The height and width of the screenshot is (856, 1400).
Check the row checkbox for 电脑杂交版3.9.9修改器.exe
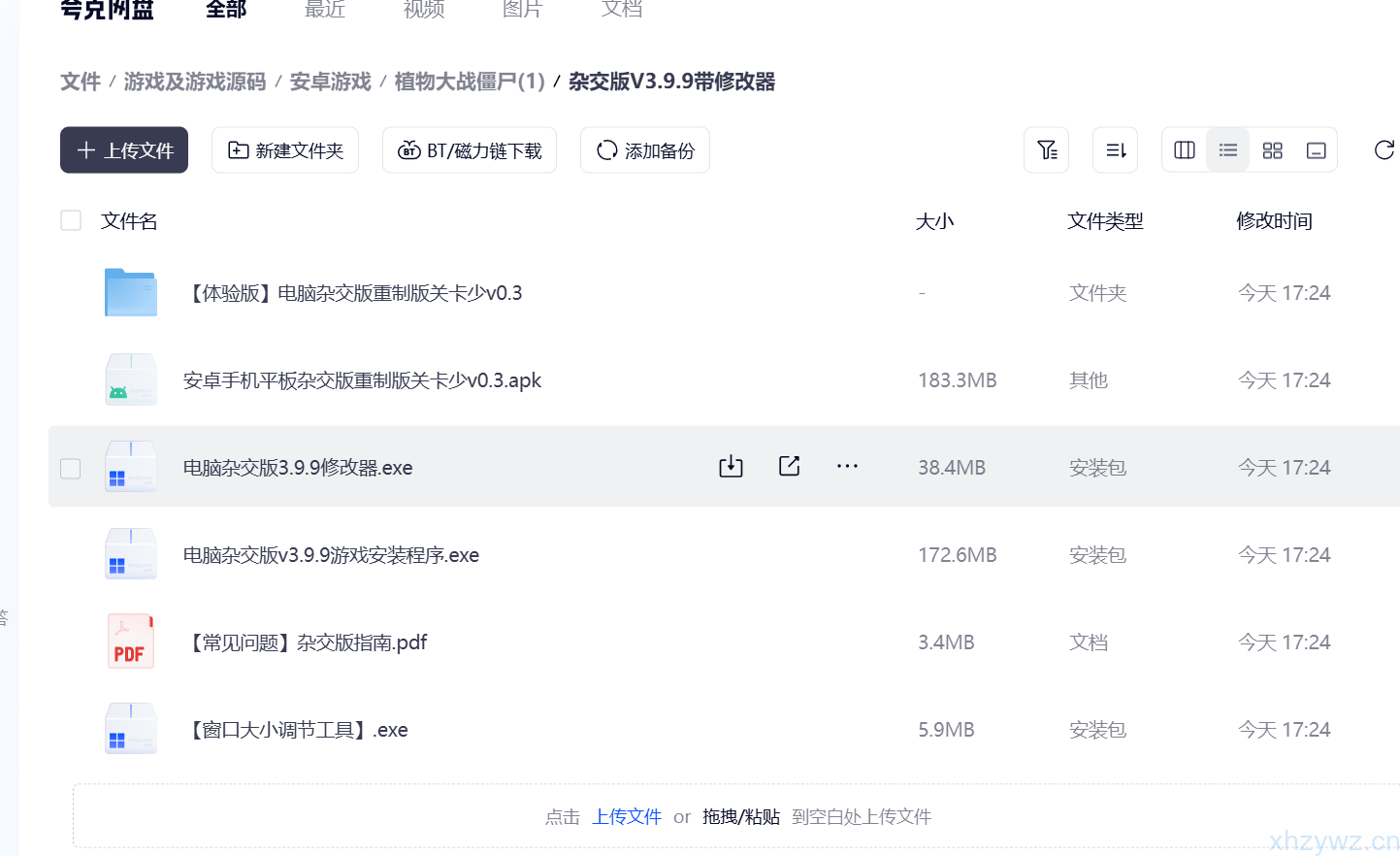(x=70, y=468)
